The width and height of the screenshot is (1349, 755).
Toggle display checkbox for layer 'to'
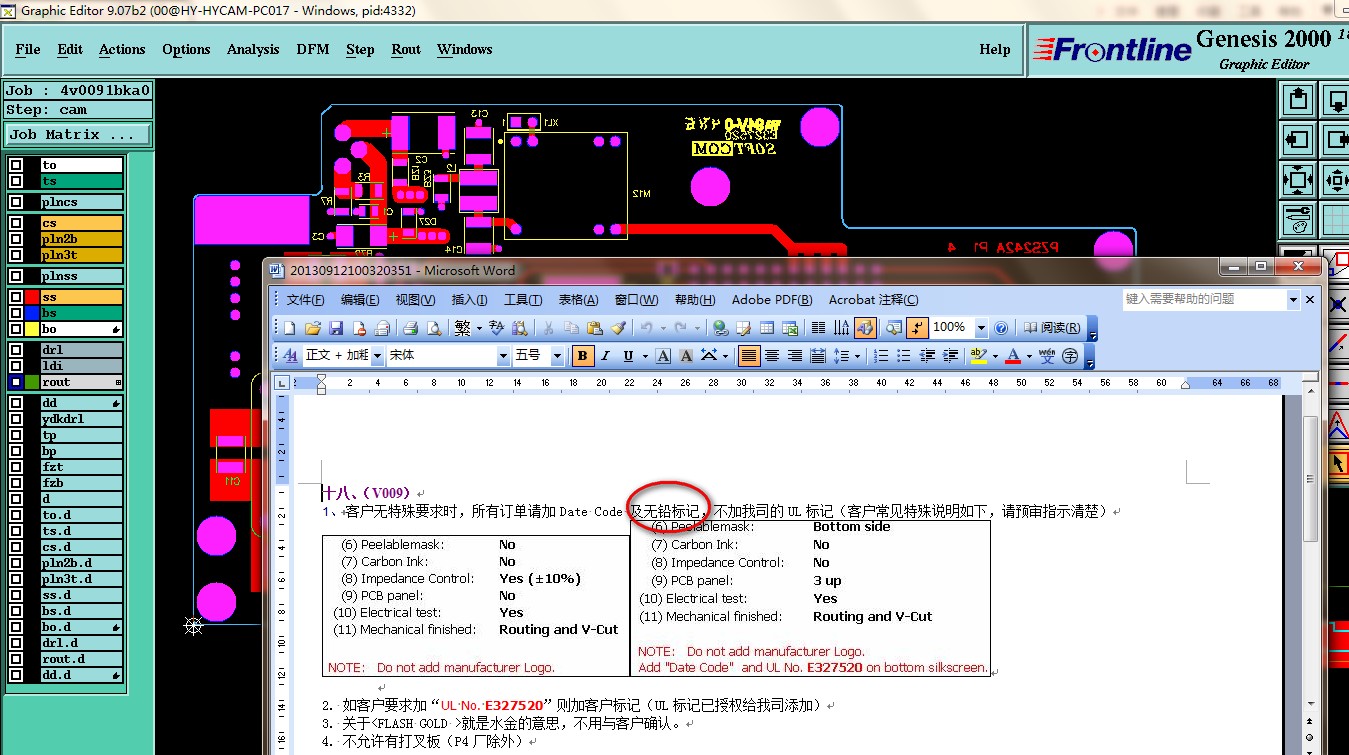click(16, 165)
